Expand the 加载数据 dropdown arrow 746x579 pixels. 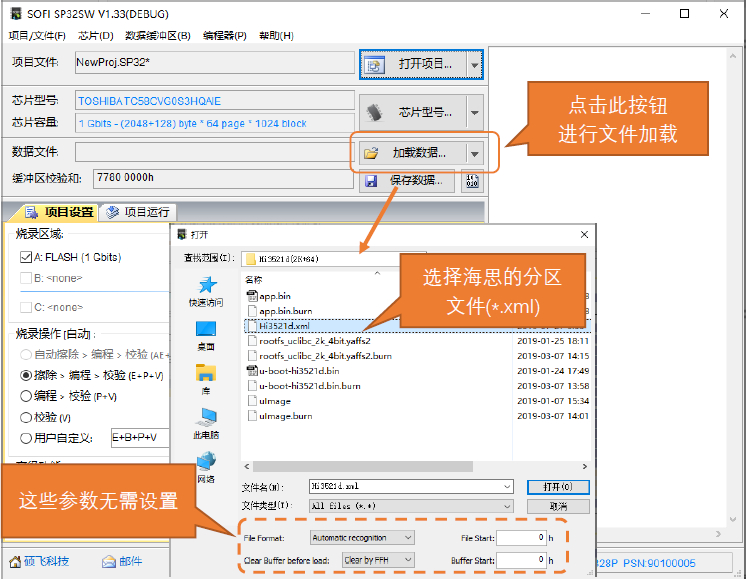click(474, 153)
